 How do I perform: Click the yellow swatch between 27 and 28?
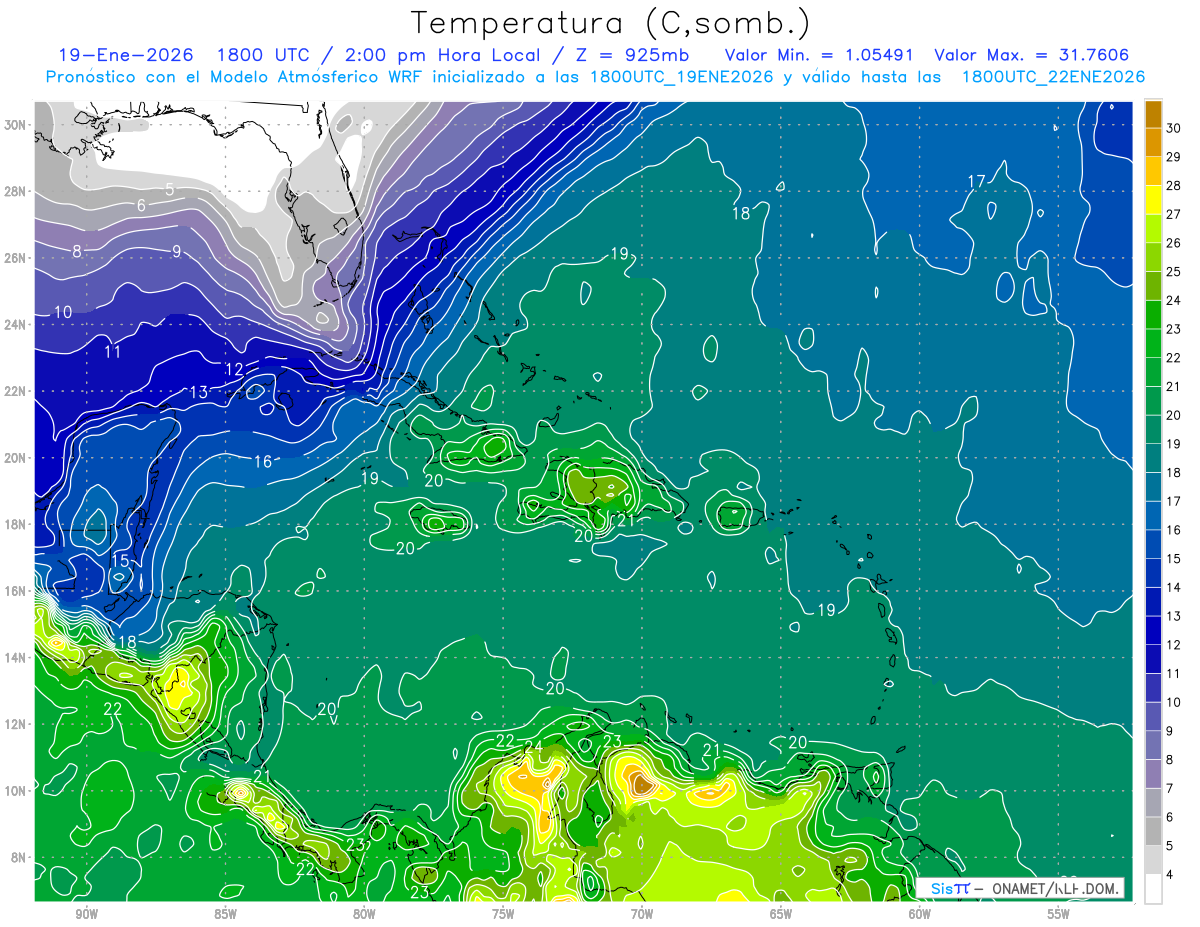[x=1153, y=200]
